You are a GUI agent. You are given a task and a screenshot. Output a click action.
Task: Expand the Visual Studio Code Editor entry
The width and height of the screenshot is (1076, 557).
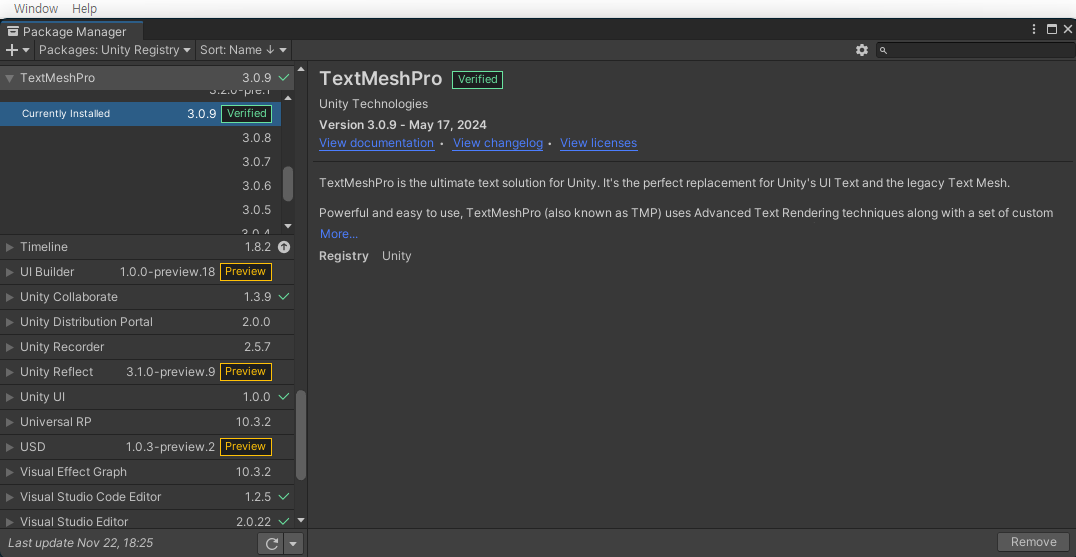click(x=10, y=497)
